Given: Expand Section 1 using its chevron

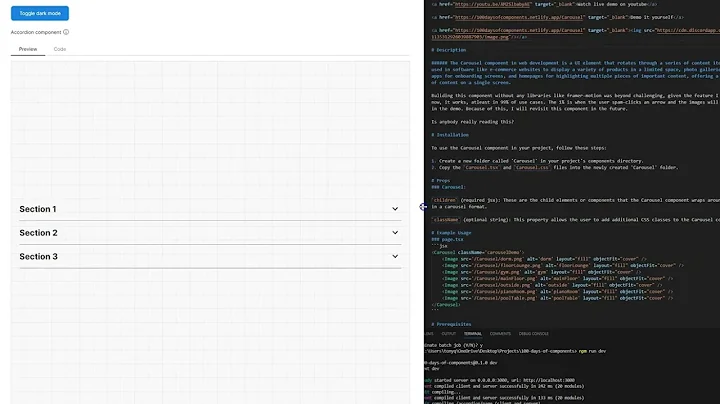Looking at the screenshot, I should [395, 209].
